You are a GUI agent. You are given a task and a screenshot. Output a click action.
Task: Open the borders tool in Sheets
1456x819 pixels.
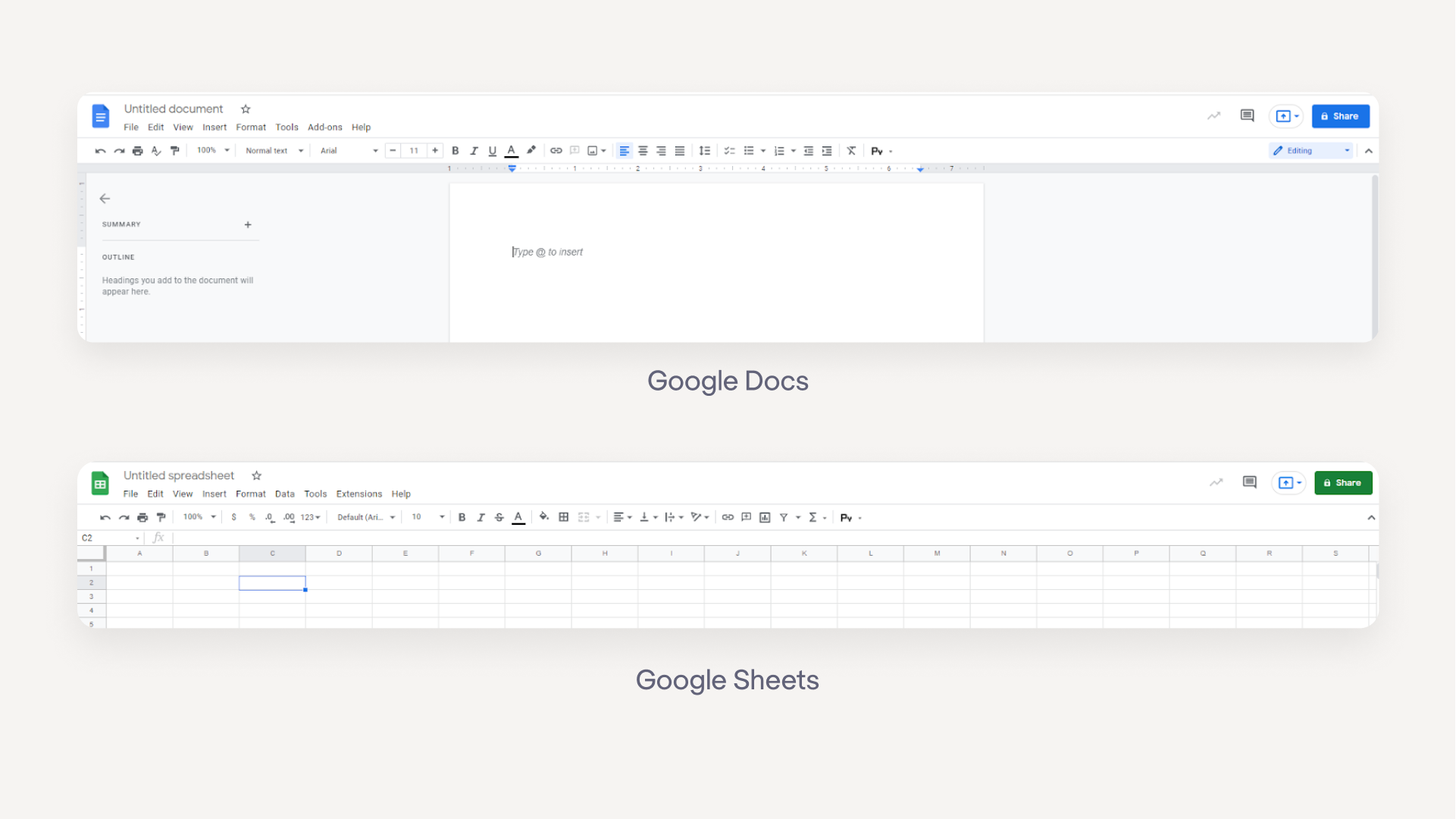coord(564,517)
